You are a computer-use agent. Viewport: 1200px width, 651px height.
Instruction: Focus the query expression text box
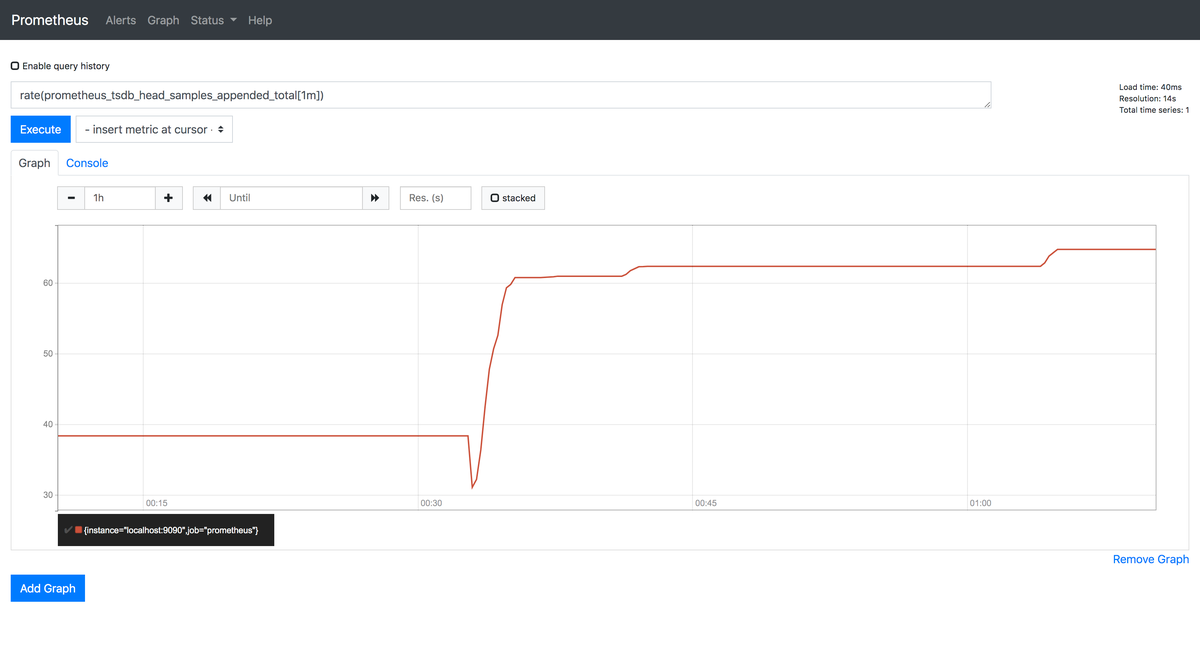(x=501, y=95)
